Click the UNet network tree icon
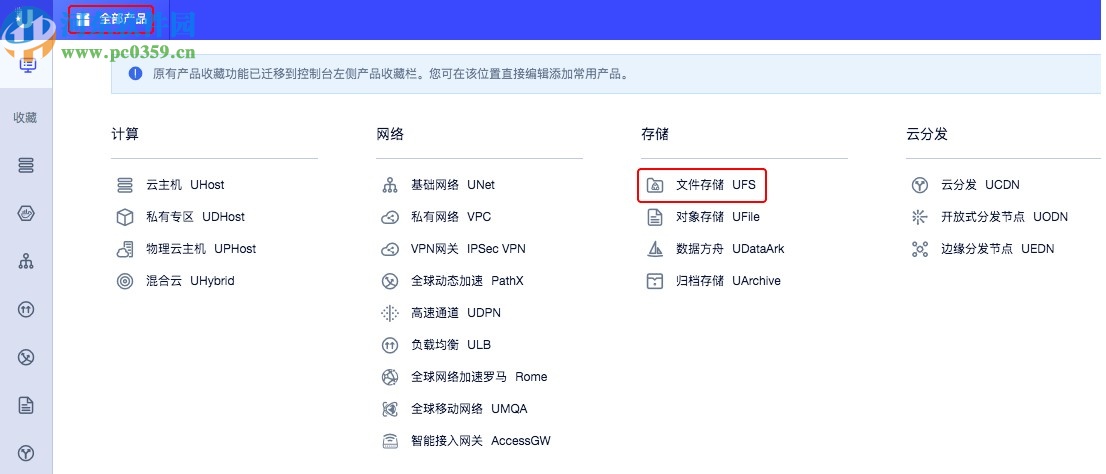The height and width of the screenshot is (474, 1106). pos(390,186)
